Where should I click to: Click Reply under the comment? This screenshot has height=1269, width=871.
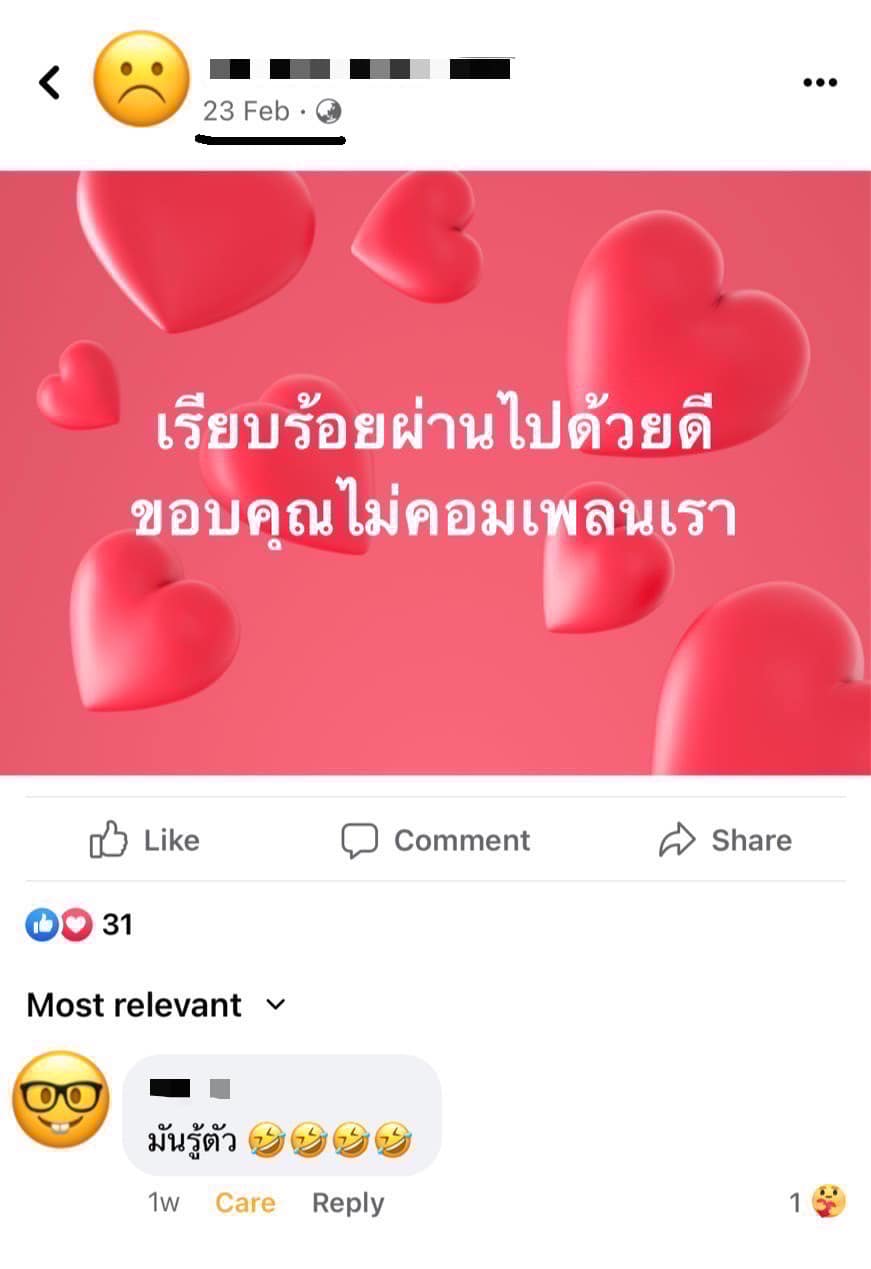[348, 1203]
